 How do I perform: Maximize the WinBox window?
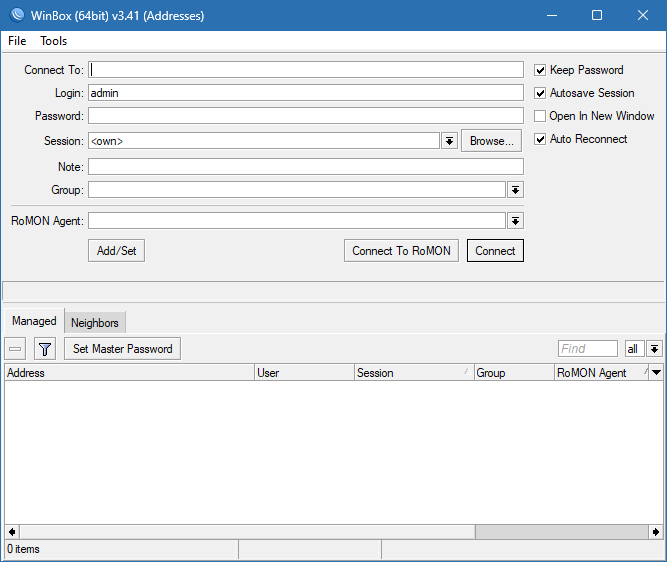[x=597, y=15]
